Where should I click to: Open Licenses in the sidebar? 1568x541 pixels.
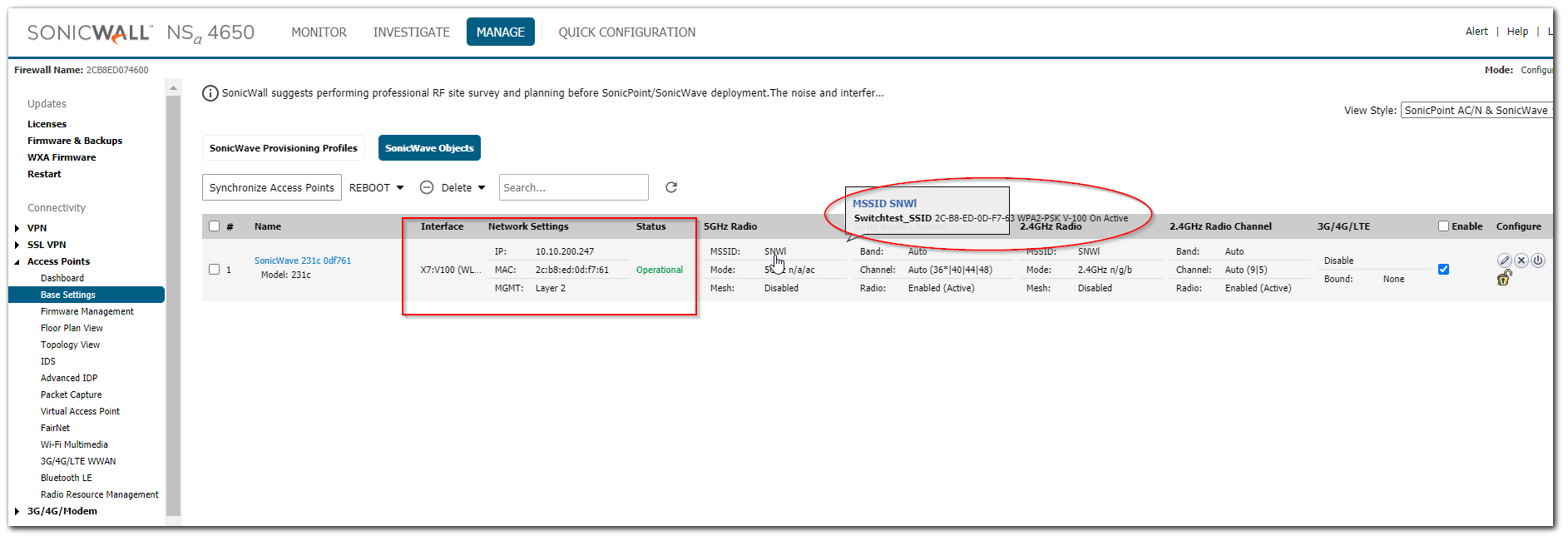pos(47,124)
